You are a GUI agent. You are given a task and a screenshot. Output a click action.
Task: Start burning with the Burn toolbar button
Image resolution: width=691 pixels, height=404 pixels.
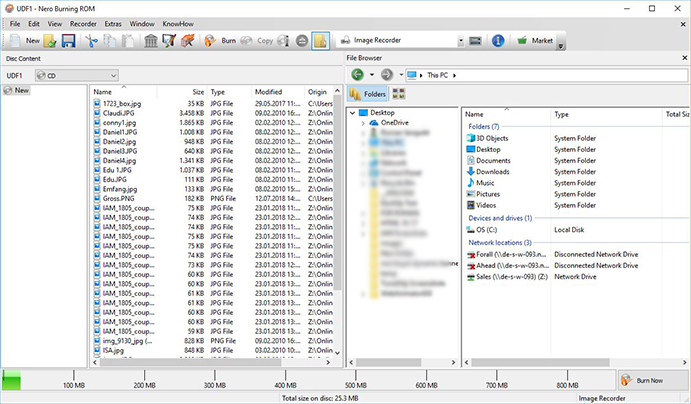[x=220, y=41]
